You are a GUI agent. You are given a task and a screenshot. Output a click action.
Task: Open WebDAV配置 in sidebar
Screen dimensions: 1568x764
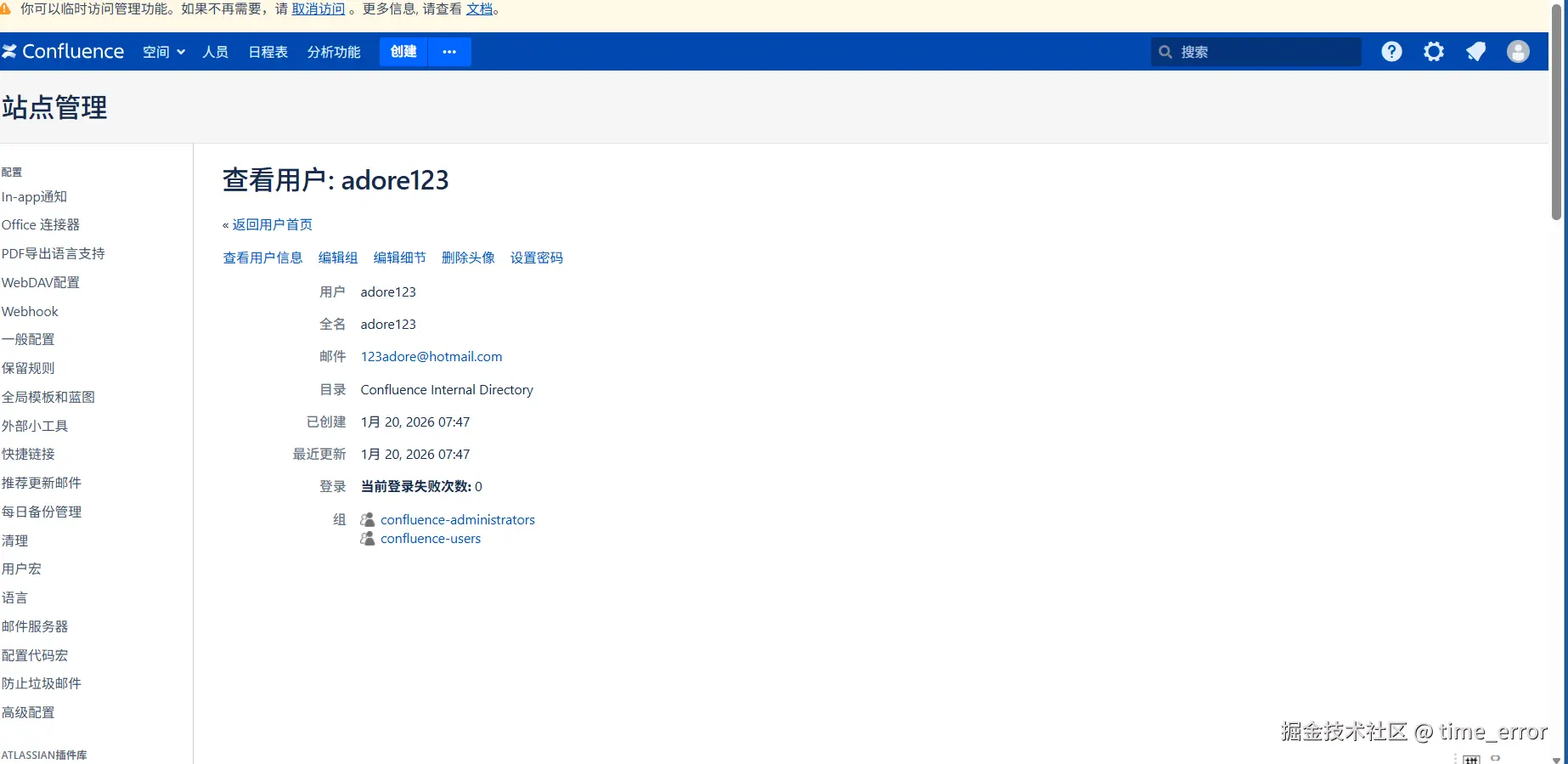click(x=41, y=282)
